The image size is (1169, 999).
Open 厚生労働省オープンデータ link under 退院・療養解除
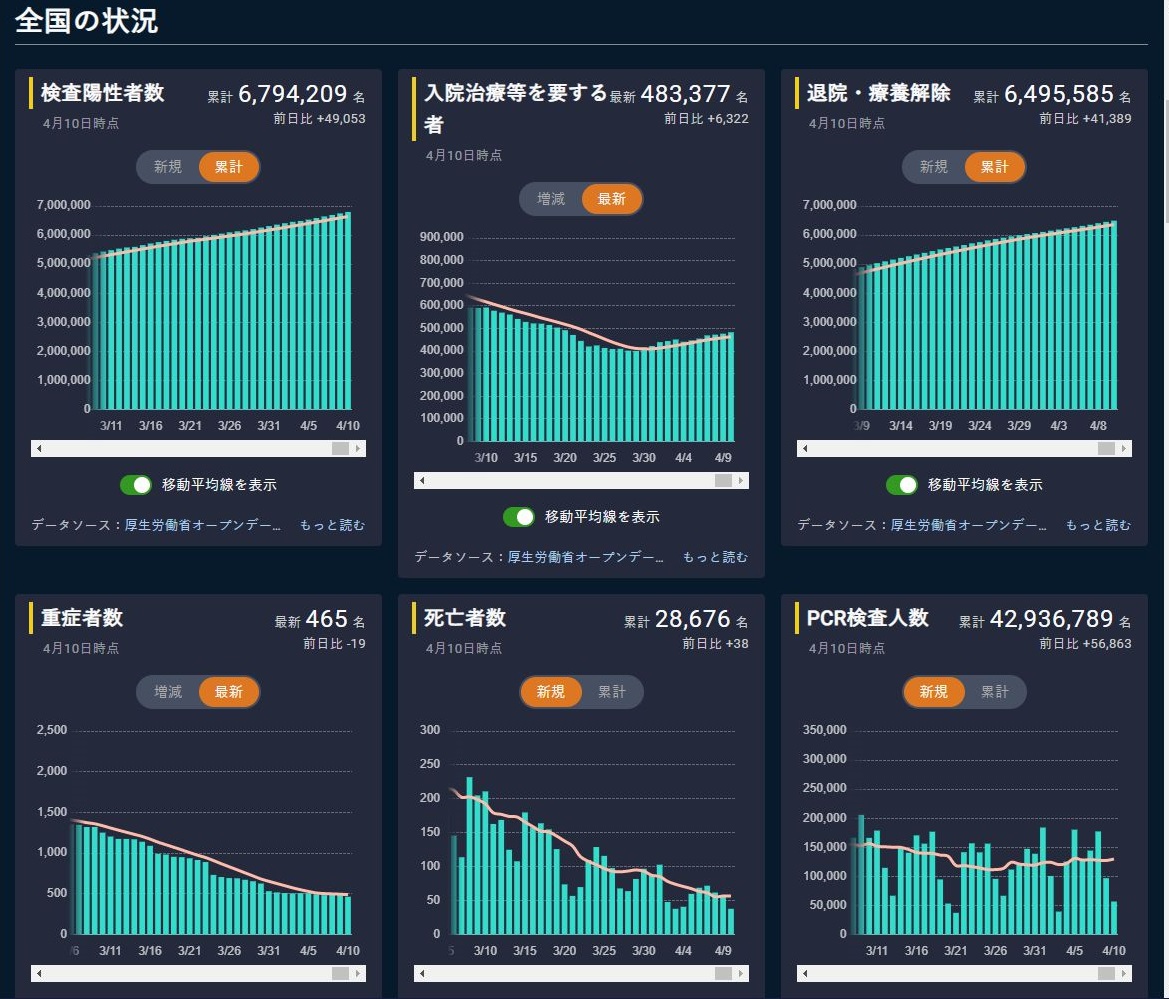point(968,525)
